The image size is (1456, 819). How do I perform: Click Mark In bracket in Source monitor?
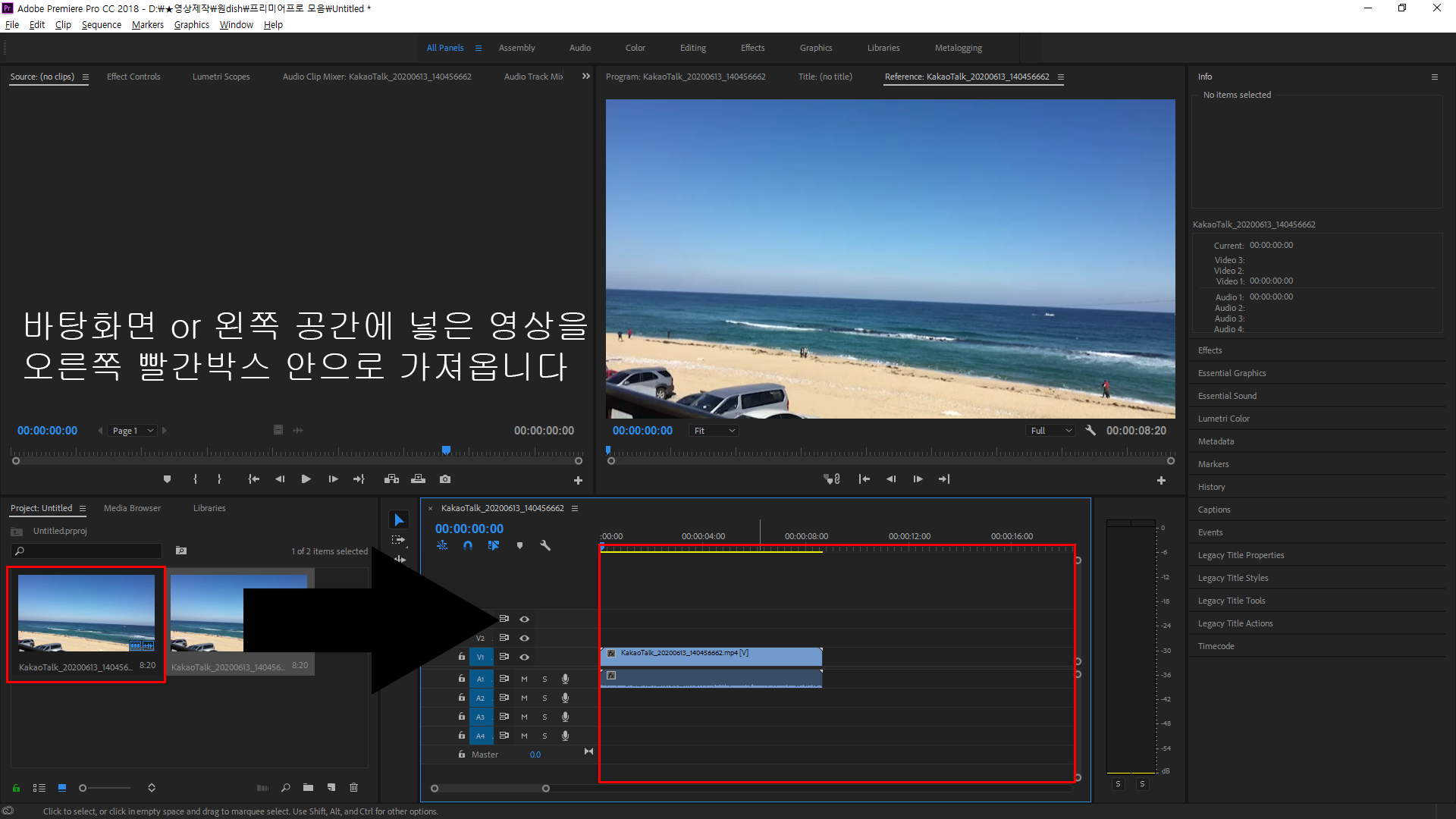point(196,479)
